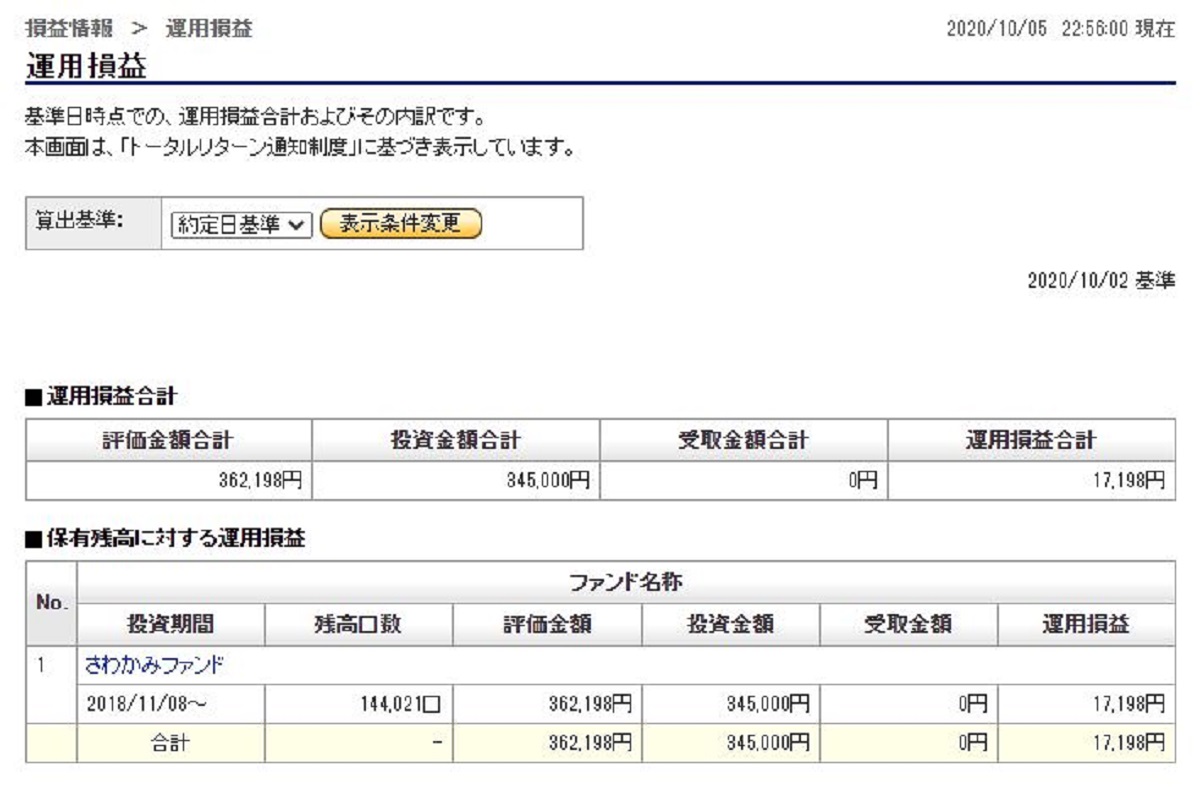Select the 17,198円 value under 運用損益合計
This screenshot has width=1200, height=787.
pyautogui.click(x=1128, y=481)
